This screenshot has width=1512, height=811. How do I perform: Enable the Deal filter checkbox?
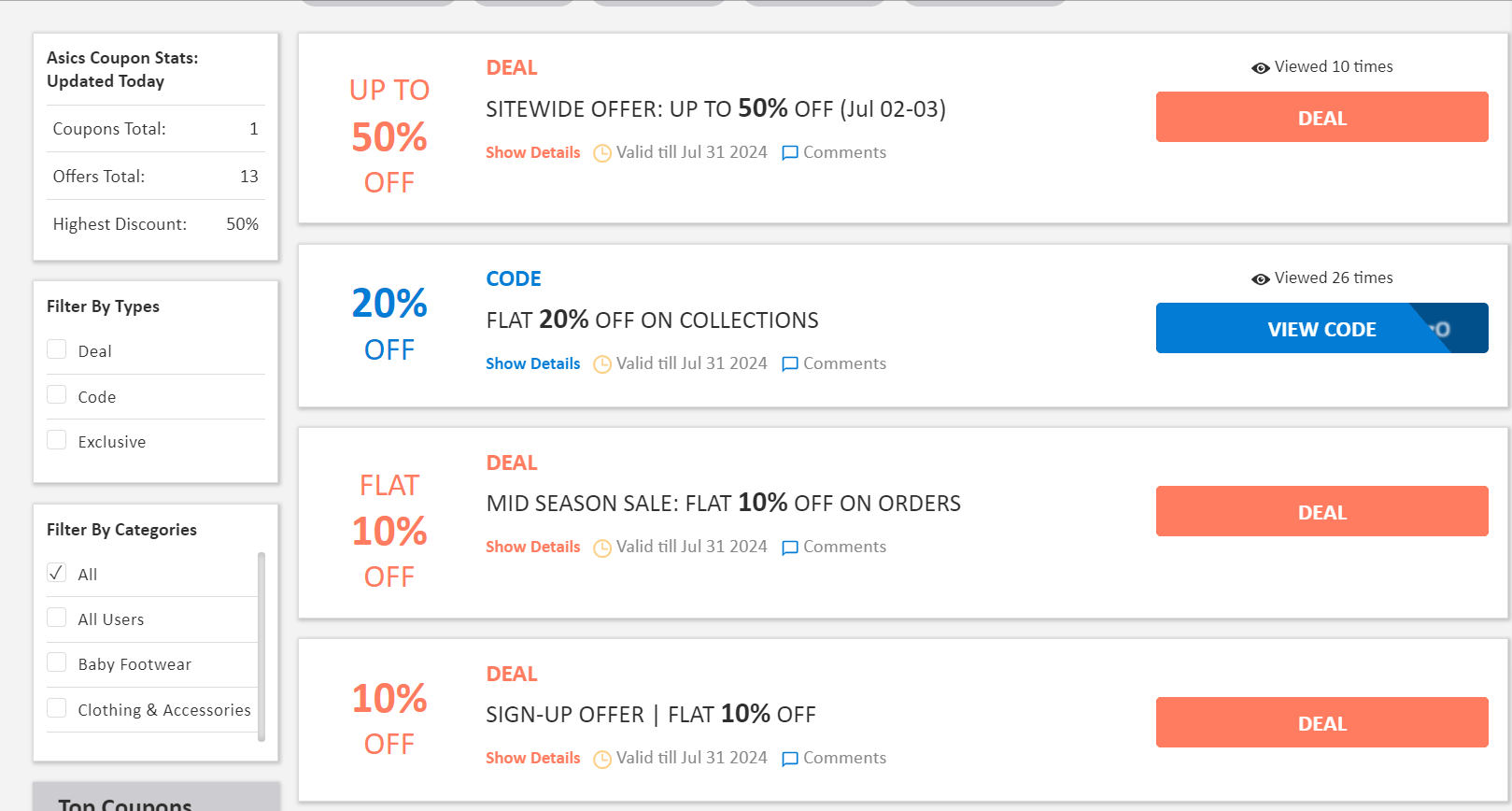click(x=56, y=349)
